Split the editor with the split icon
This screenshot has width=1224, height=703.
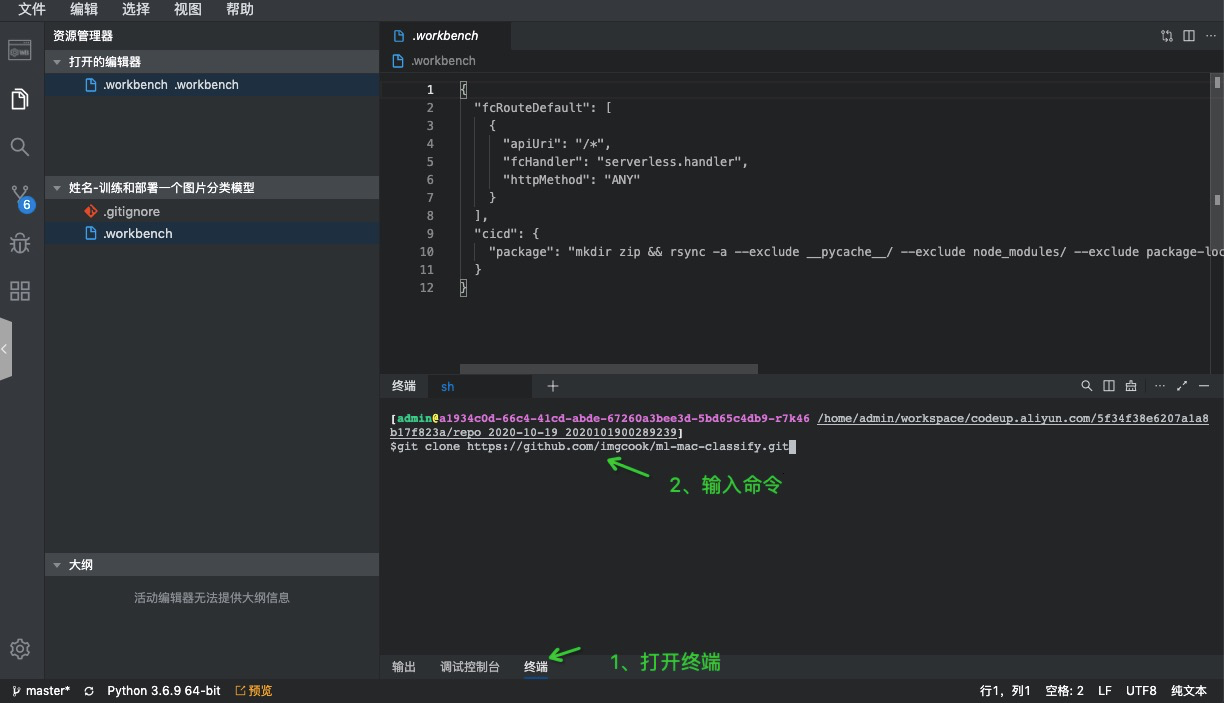point(1189,36)
